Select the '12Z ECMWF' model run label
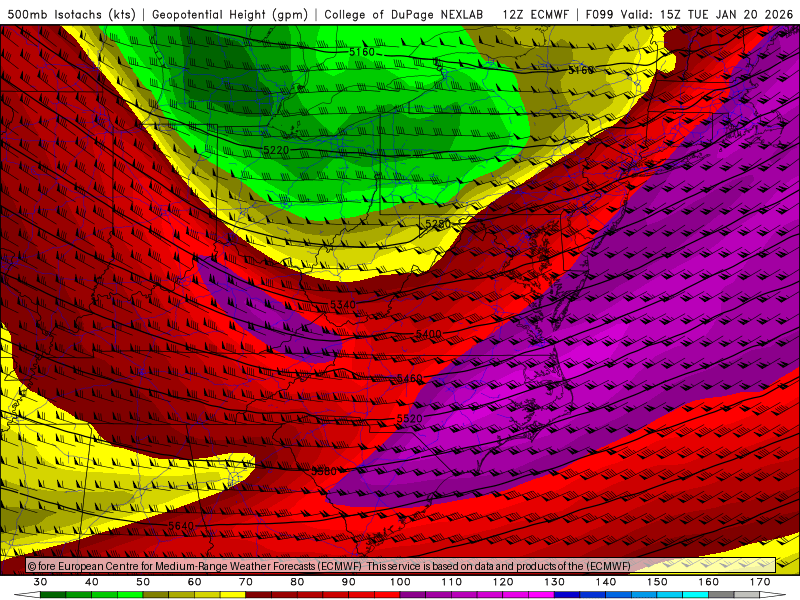The image size is (800, 600). (x=535, y=14)
